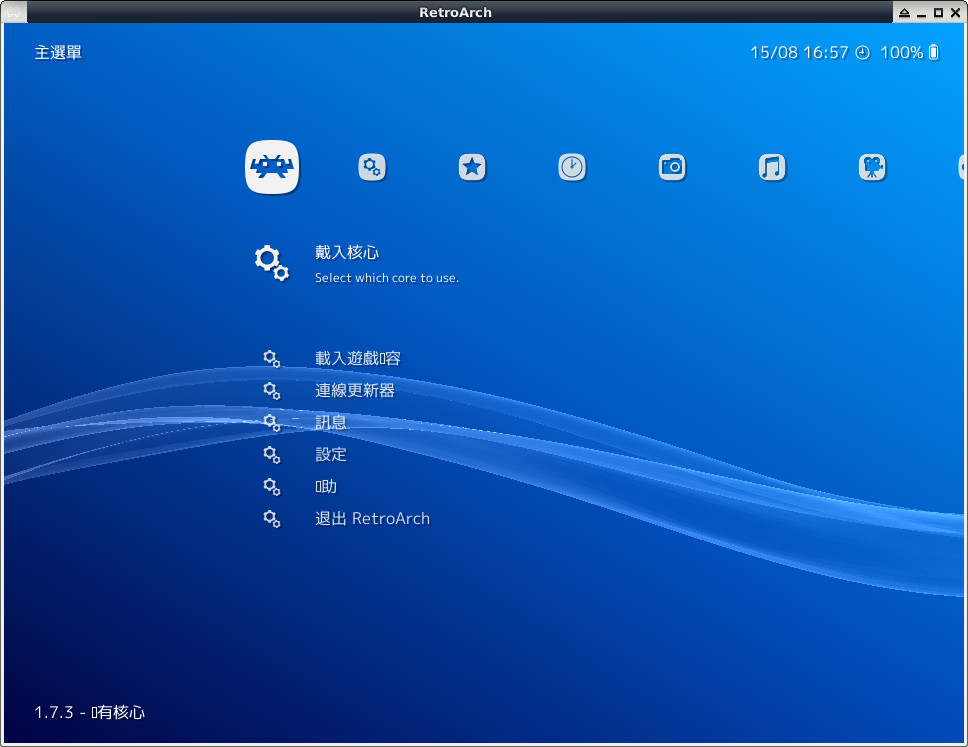Click the 'Select which core to use.' description
The height and width of the screenshot is (747, 968).
(x=387, y=278)
